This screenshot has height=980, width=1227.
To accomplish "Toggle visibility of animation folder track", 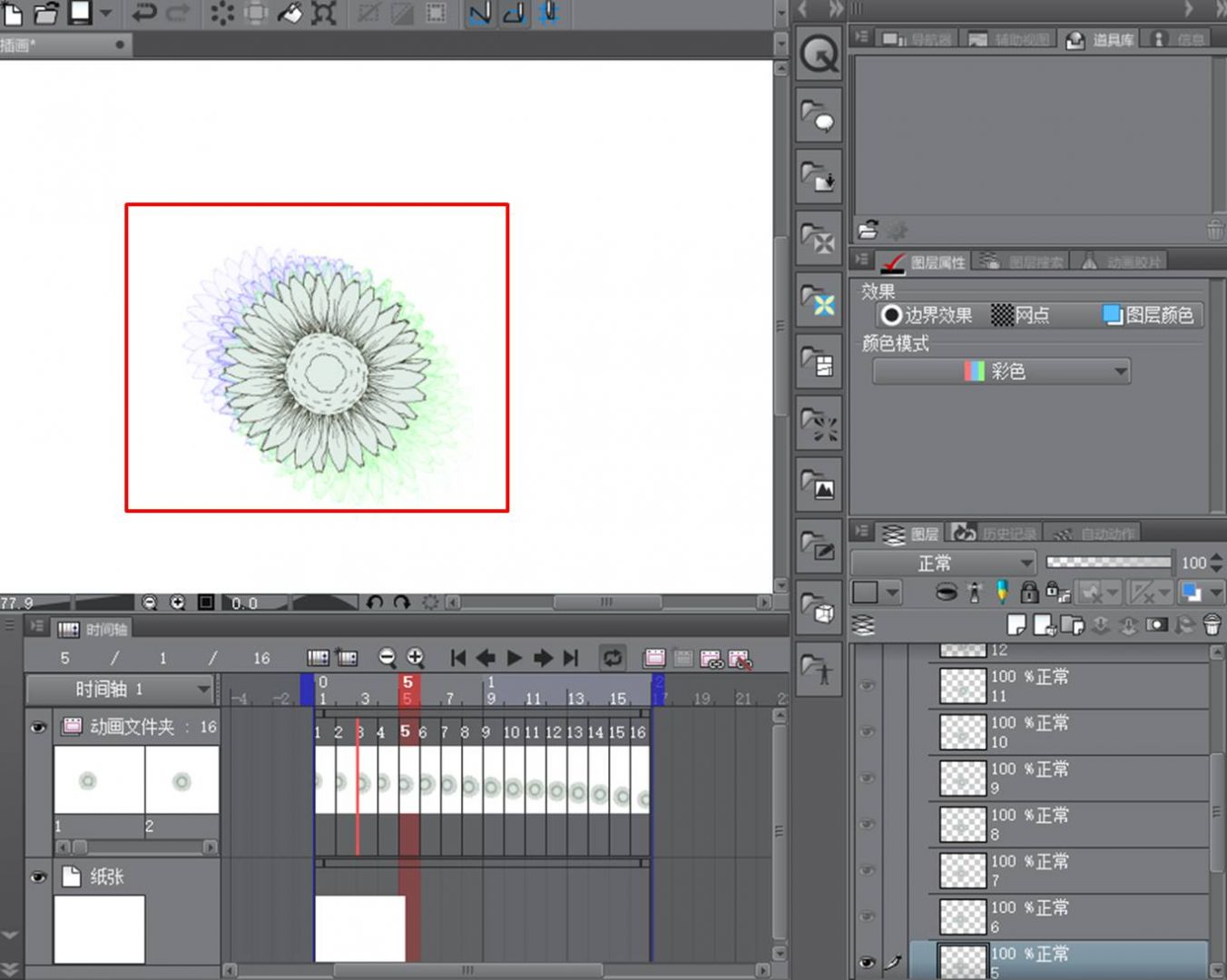I will click(x=38, y=727).
